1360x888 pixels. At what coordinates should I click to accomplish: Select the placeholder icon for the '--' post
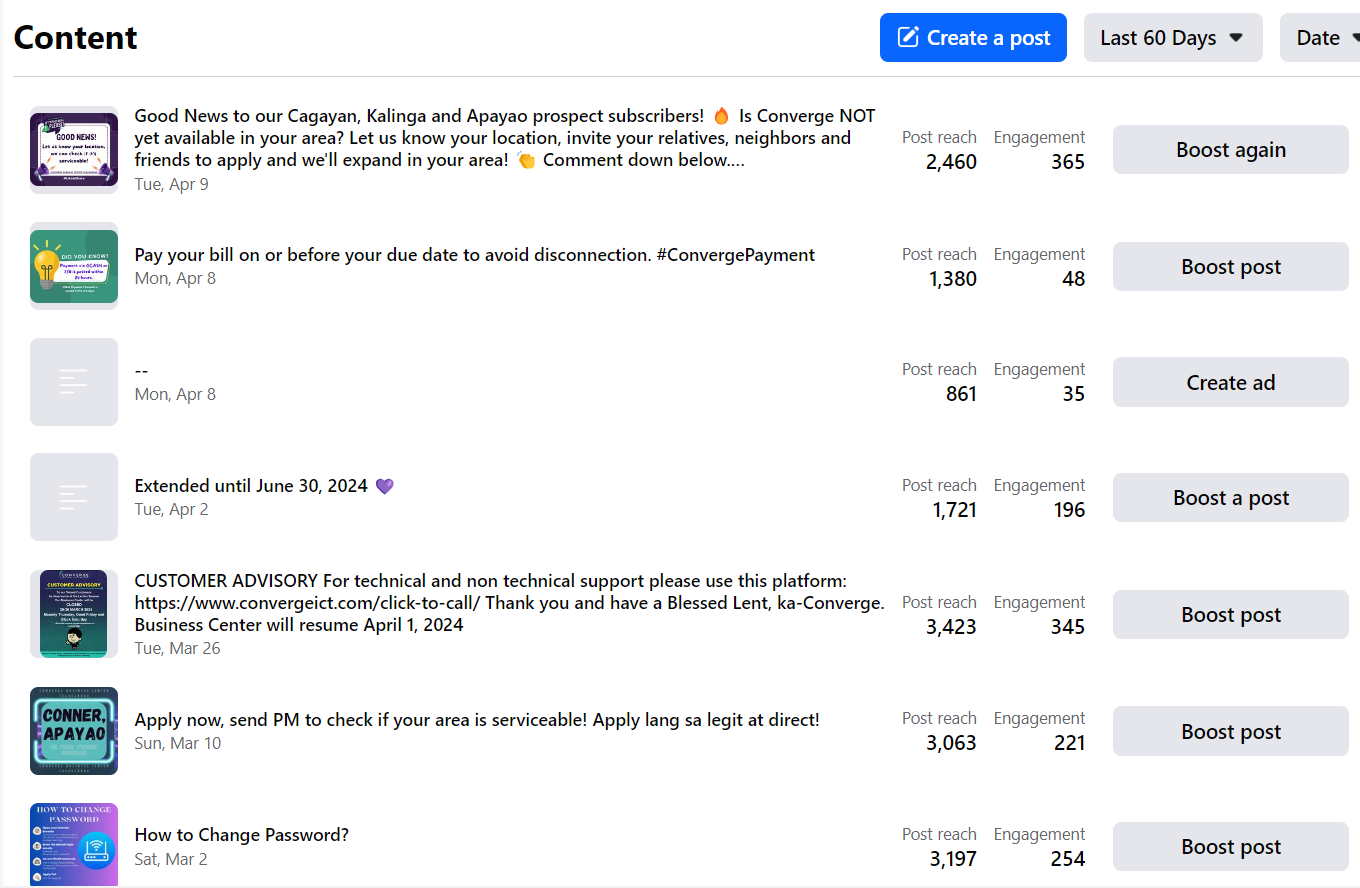74,382
